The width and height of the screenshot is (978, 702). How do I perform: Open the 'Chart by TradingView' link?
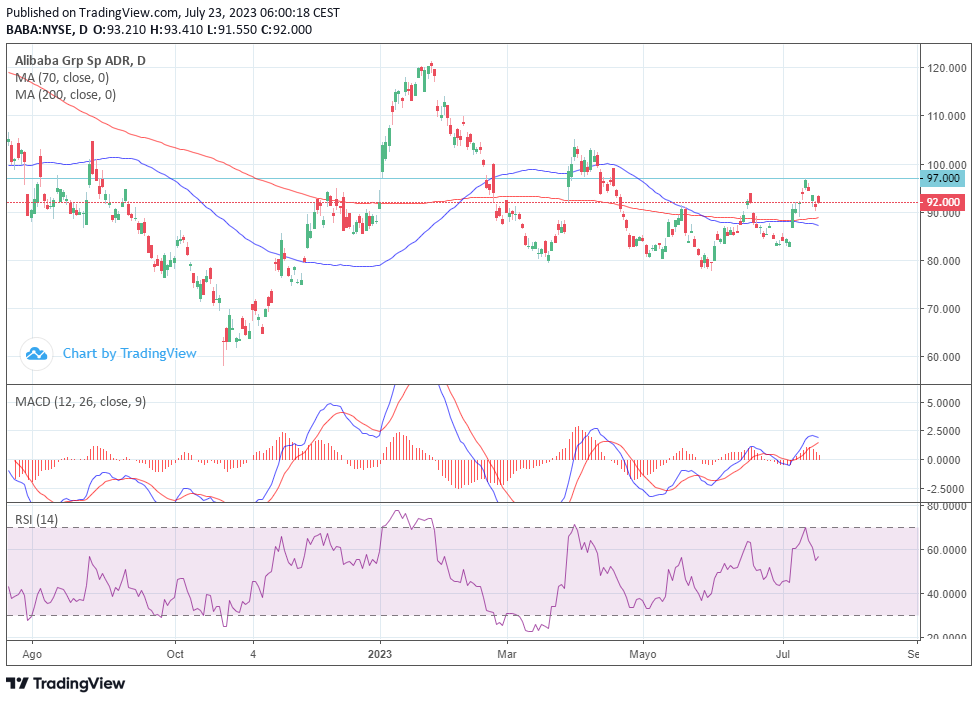129,354
